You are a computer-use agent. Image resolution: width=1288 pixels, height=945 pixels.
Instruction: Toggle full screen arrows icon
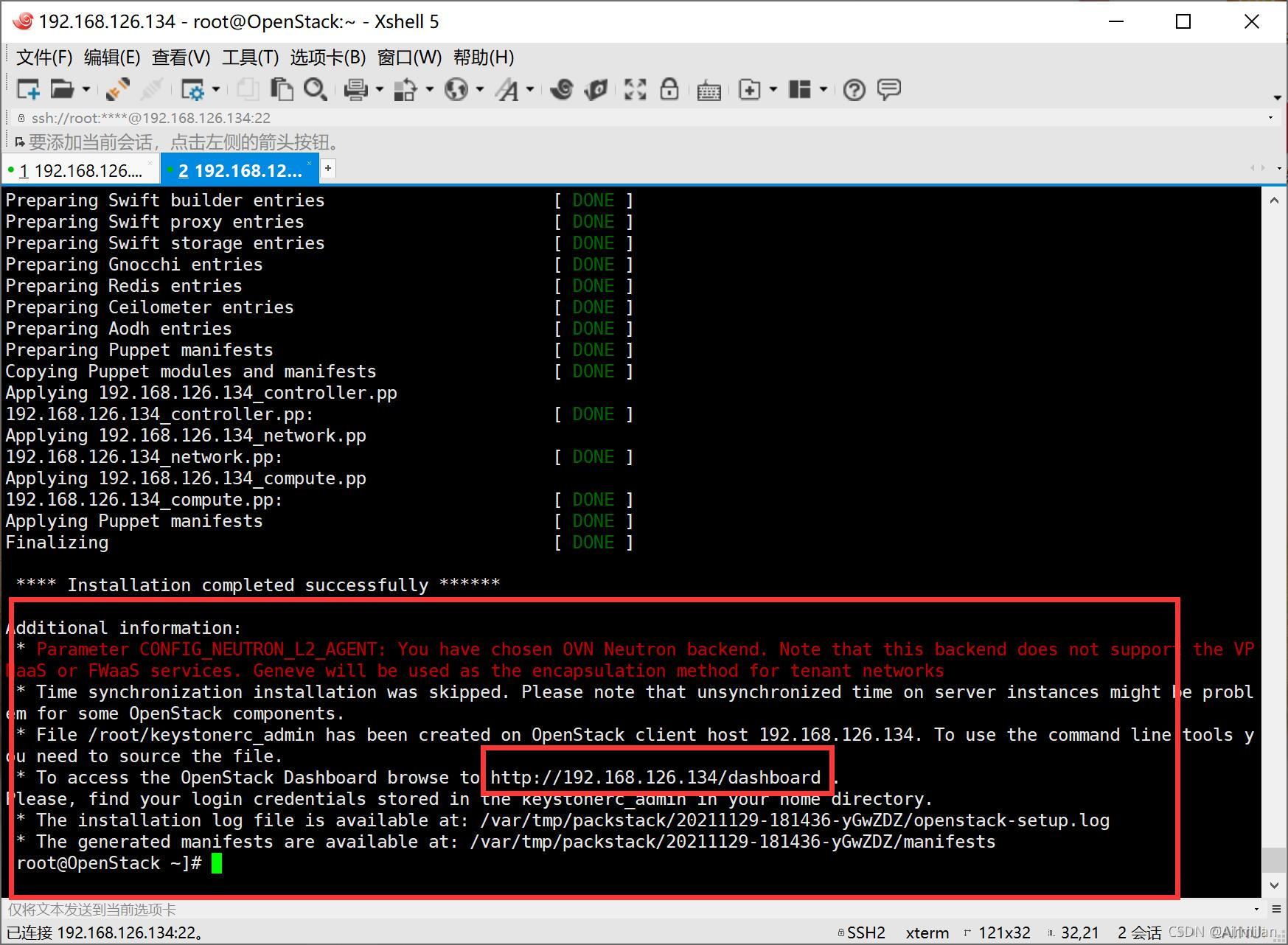coord(635,89)
